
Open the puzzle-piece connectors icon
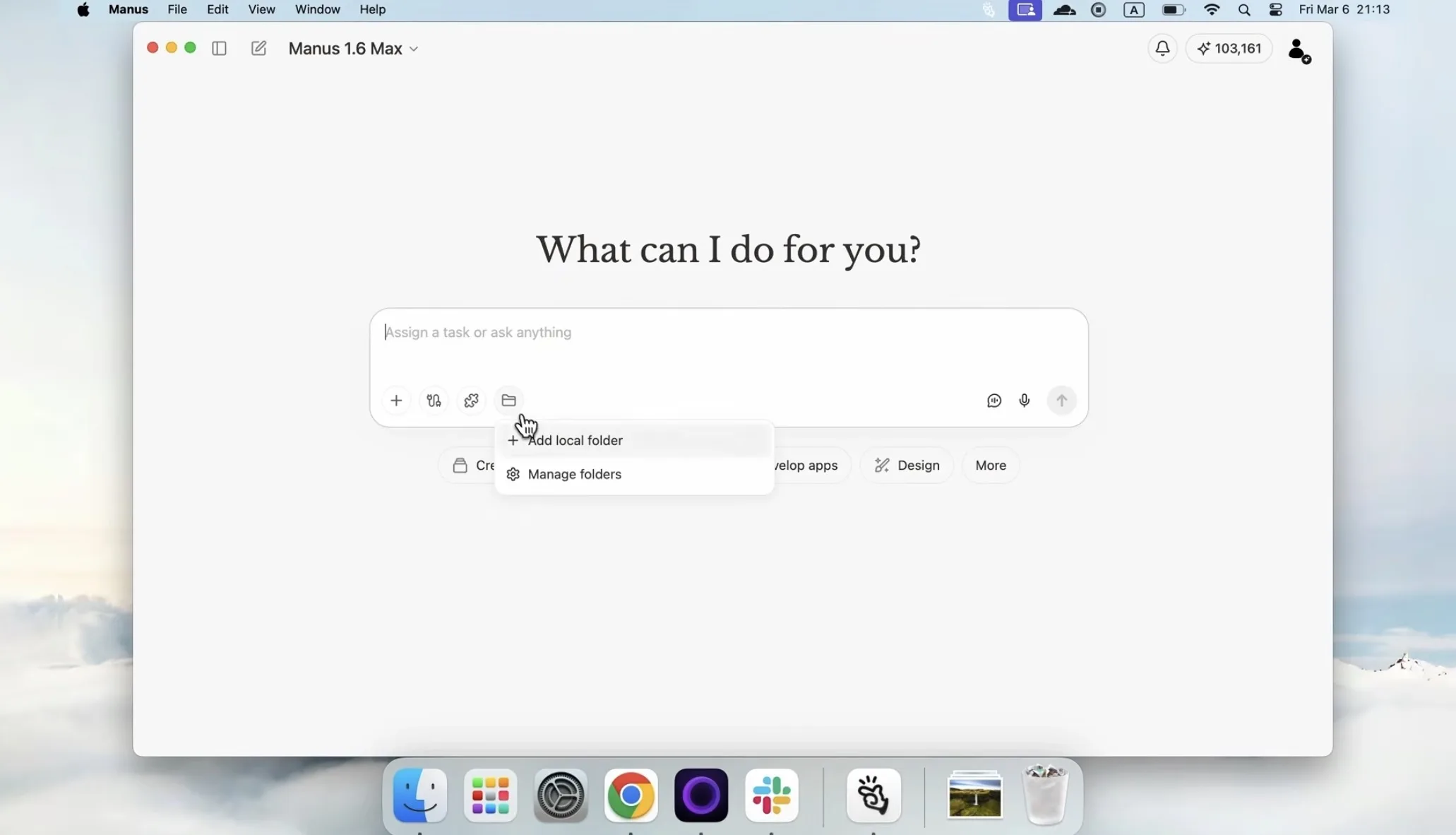471,401
